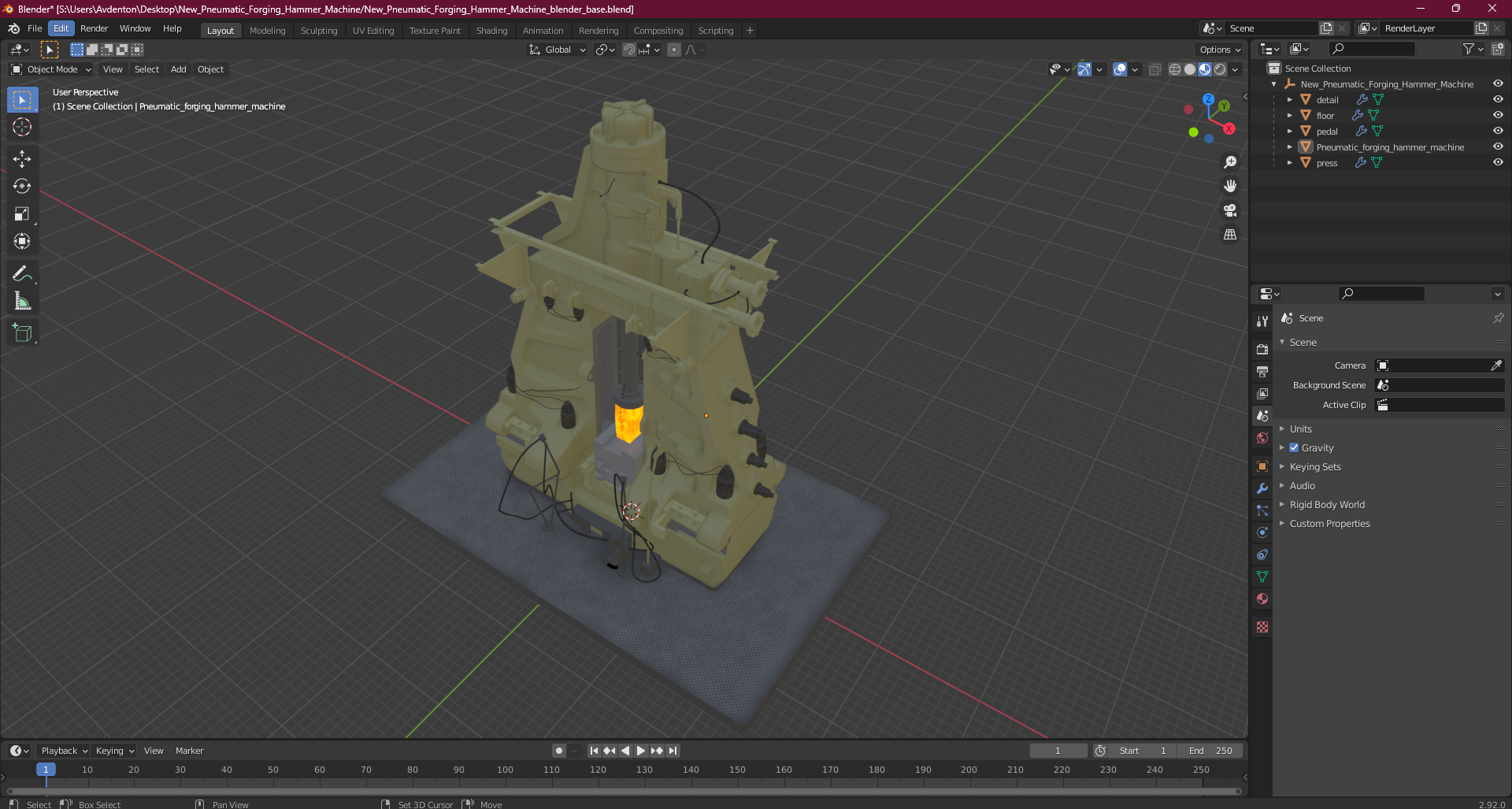Switch to the UV Editing workspace tab
This screenshot has height=809, width=1512.
372,31
